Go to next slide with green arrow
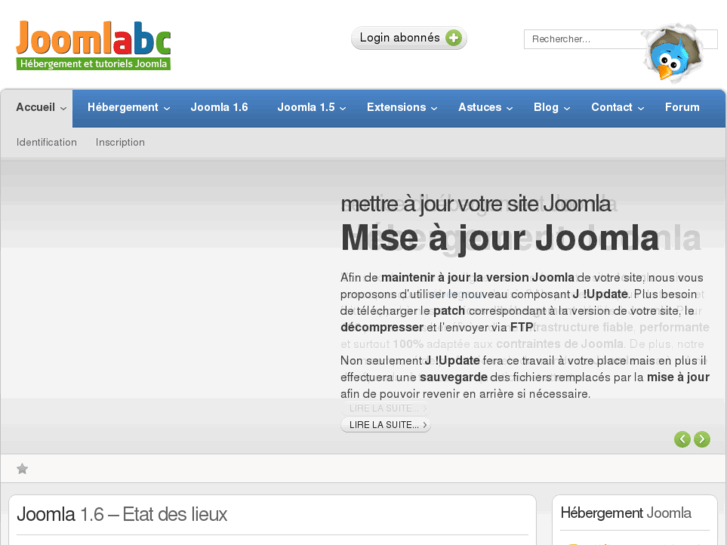Image resolution: width=727 pixels, height=545 pixels. click(701, 439)
